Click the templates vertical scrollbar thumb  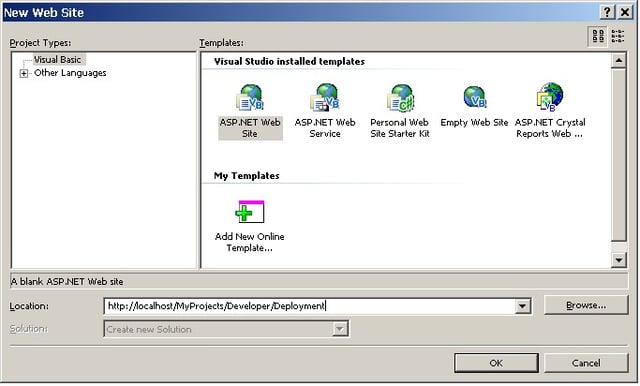(x=618, y=155)
